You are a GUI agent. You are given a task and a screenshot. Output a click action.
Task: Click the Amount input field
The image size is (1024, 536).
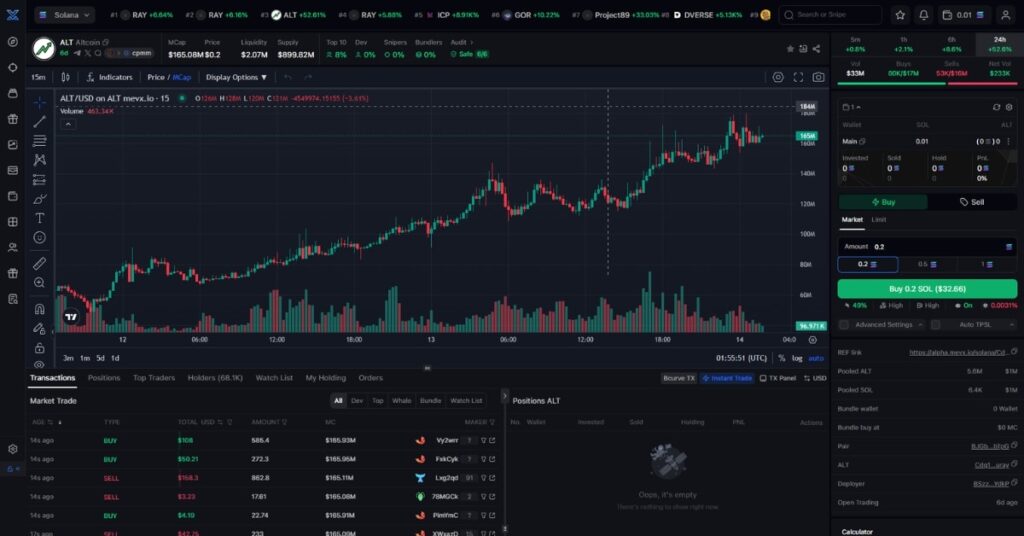pos(927,247)
